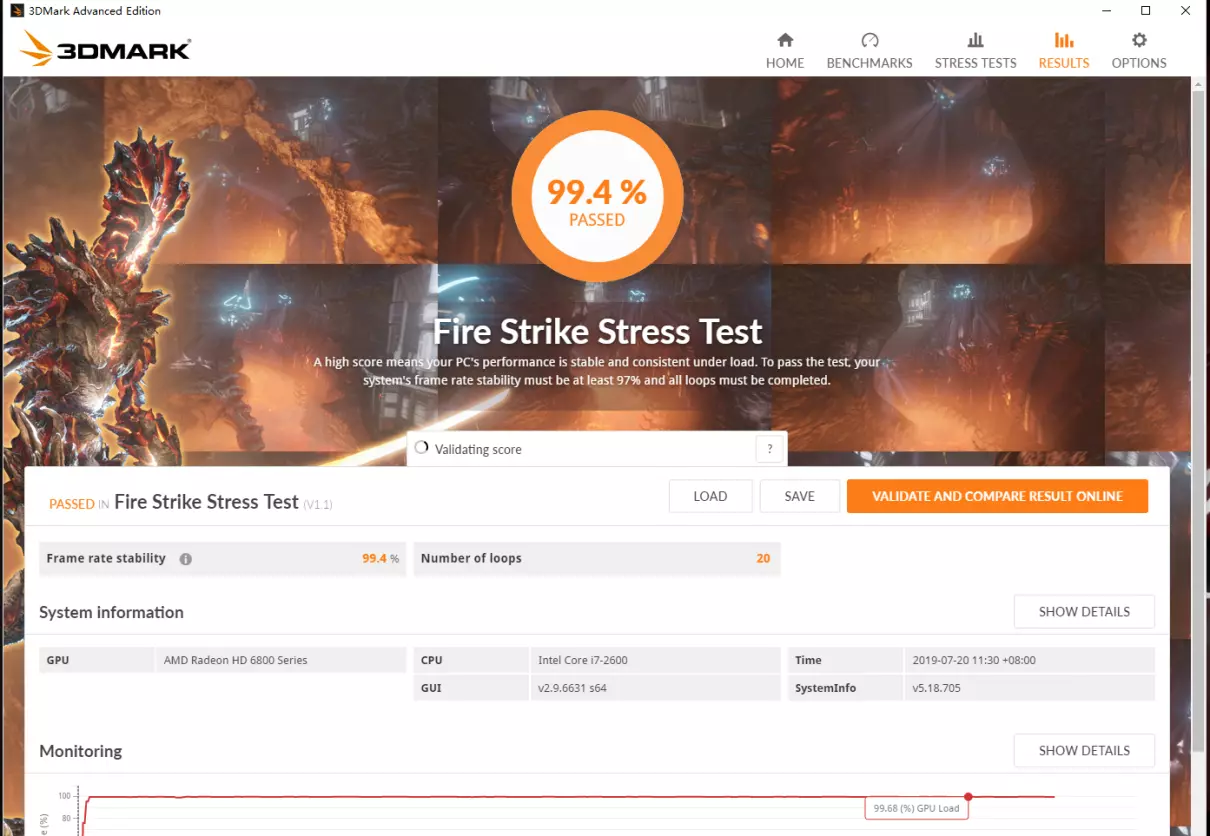1210x836 pixels.
Task: Click the SystemInfo label cell
Action: pos(845,688)
